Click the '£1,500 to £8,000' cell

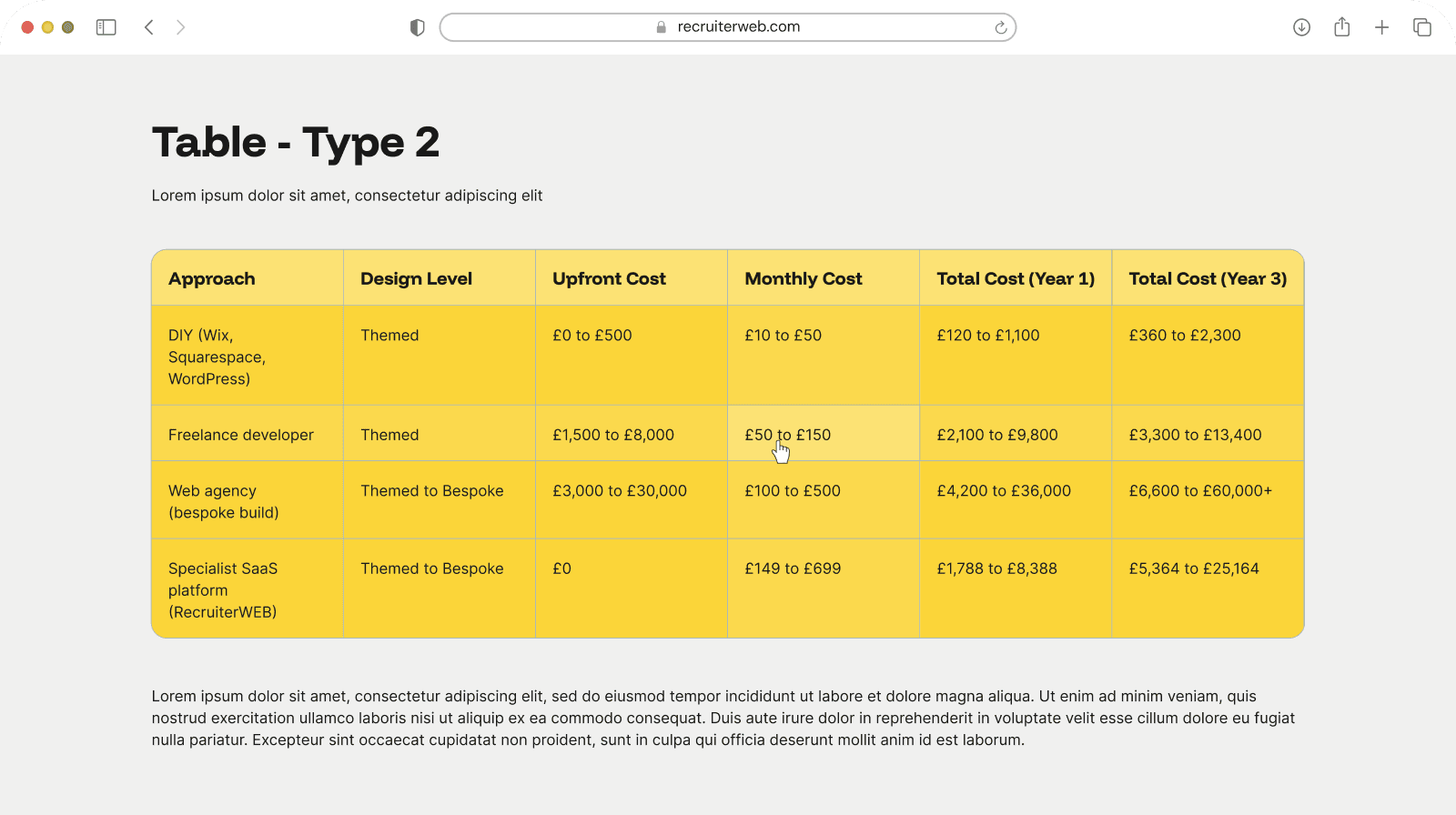632,434
